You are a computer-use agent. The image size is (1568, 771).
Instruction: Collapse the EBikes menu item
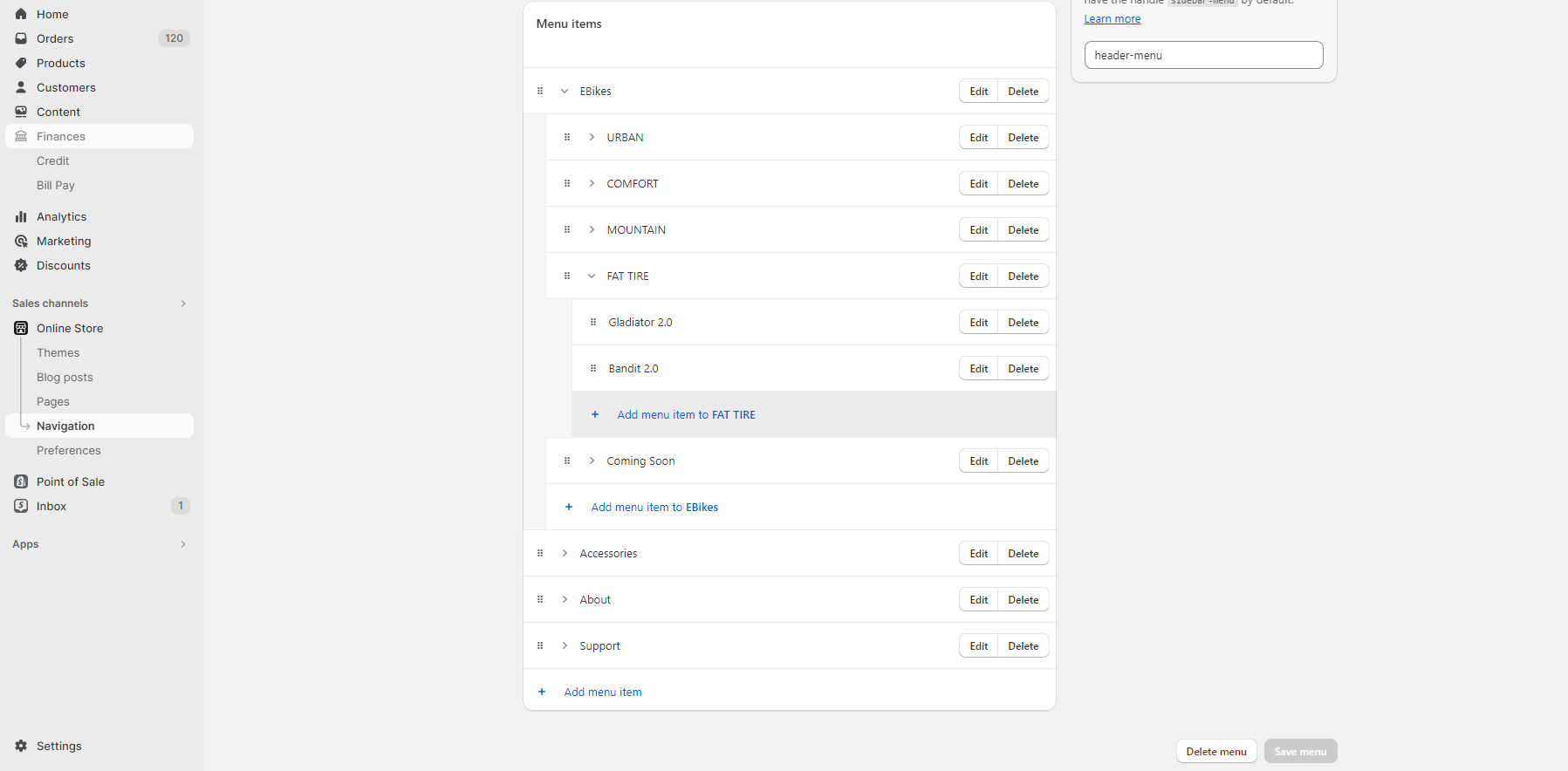[565, 91]
